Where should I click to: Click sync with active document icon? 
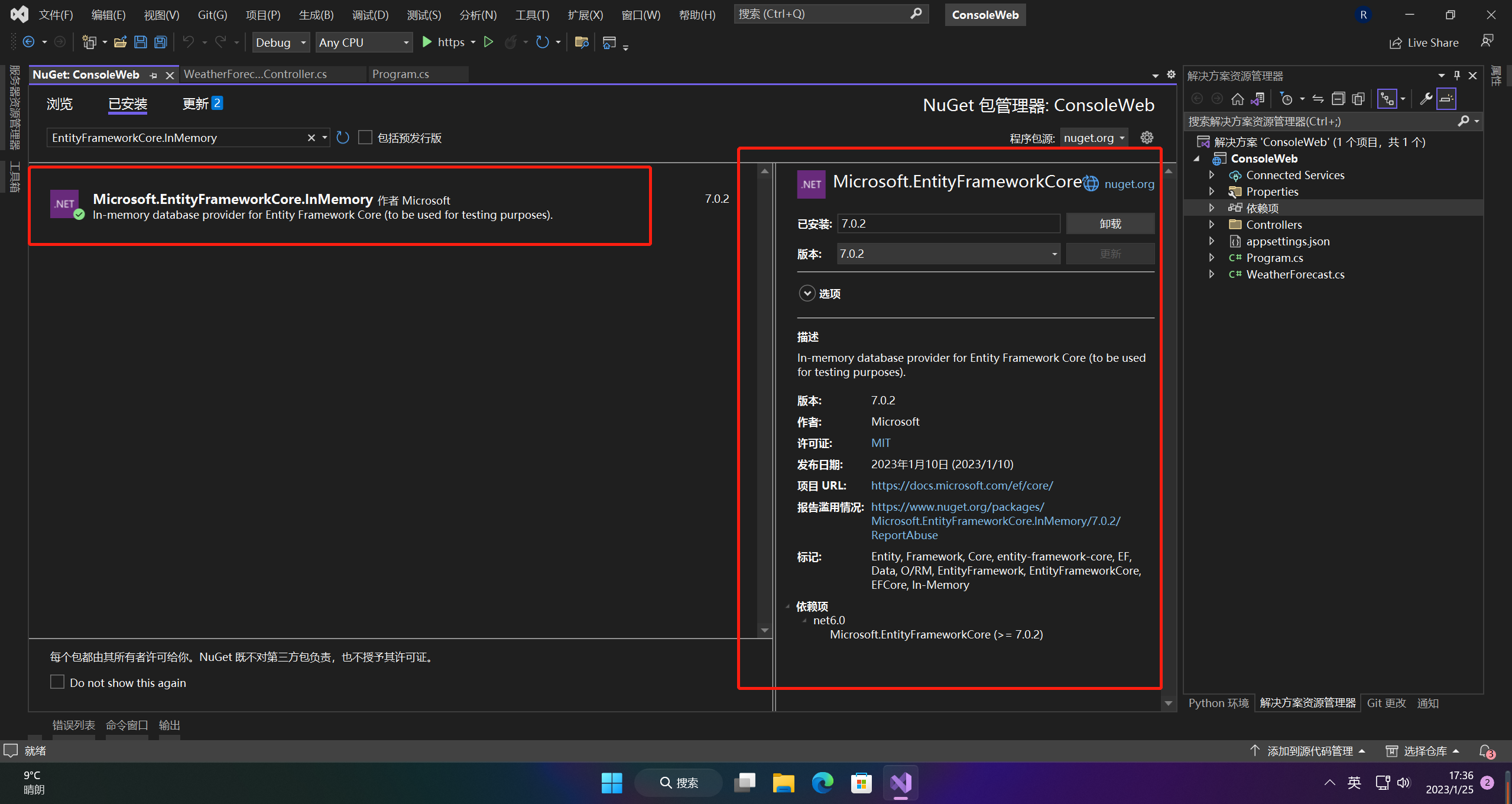(x=1318, y=99)
